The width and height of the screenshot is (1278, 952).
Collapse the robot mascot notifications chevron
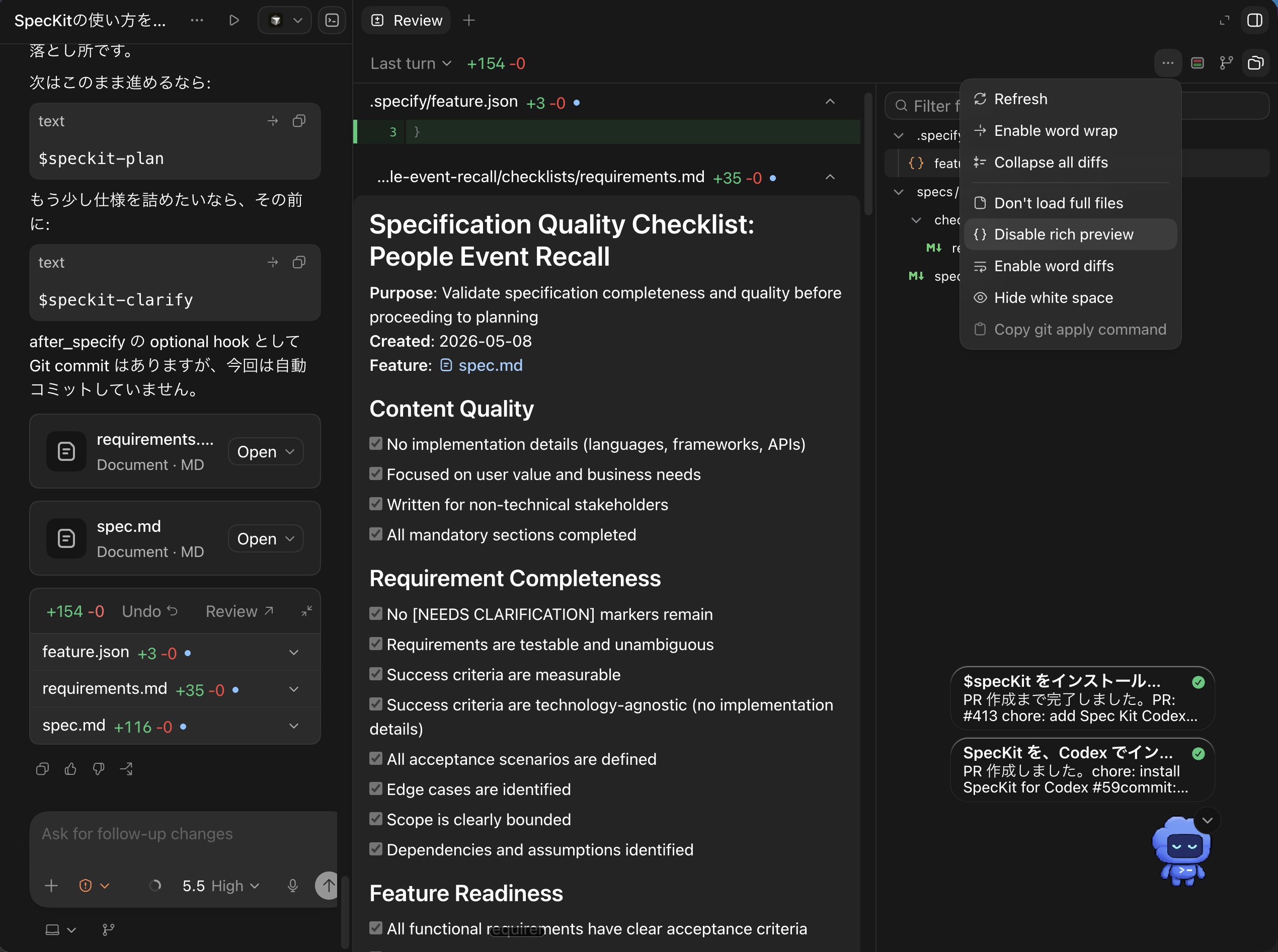(x=1207, y=820)
